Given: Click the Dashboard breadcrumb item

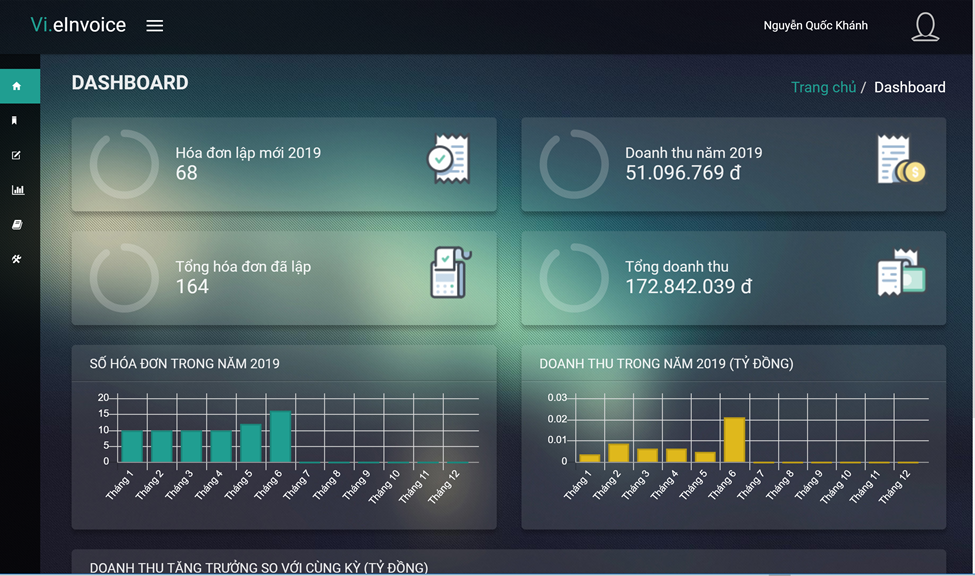Looking at the screenshot, I should pos(909,87).
